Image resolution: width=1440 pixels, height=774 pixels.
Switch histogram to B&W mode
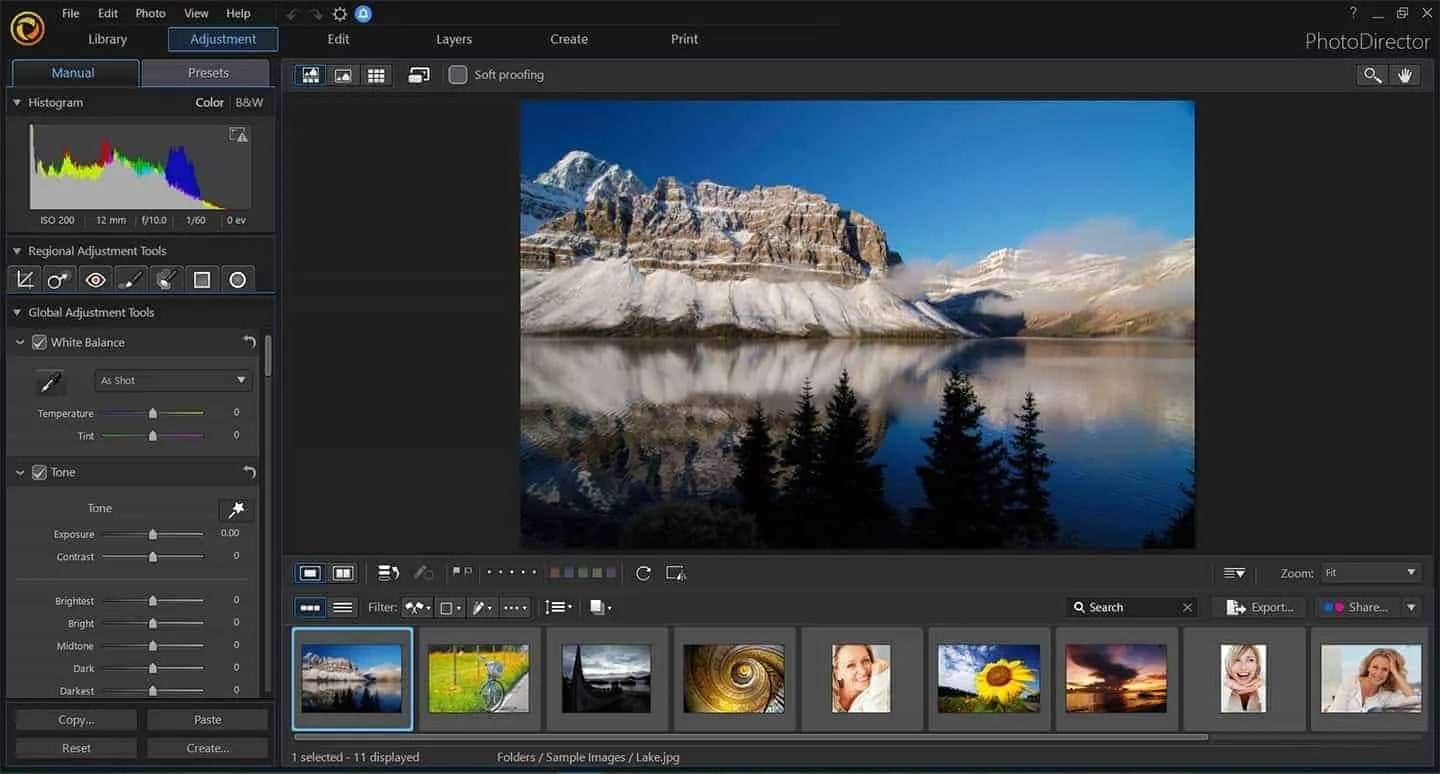(249, 102)
